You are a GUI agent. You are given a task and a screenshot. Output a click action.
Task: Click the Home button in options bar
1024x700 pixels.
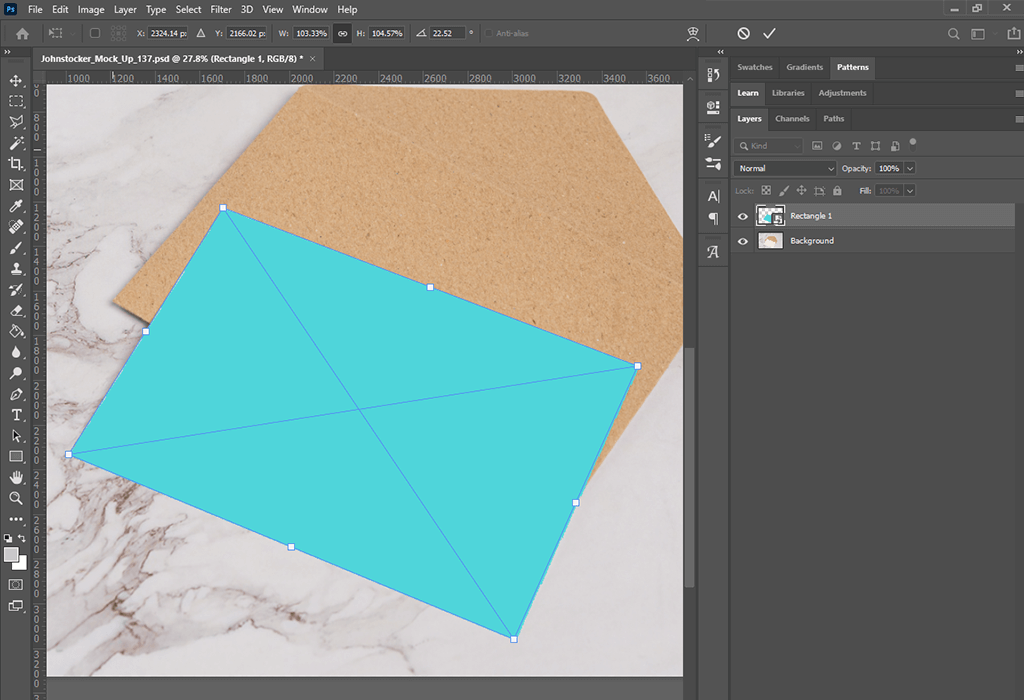pos(22,33)
